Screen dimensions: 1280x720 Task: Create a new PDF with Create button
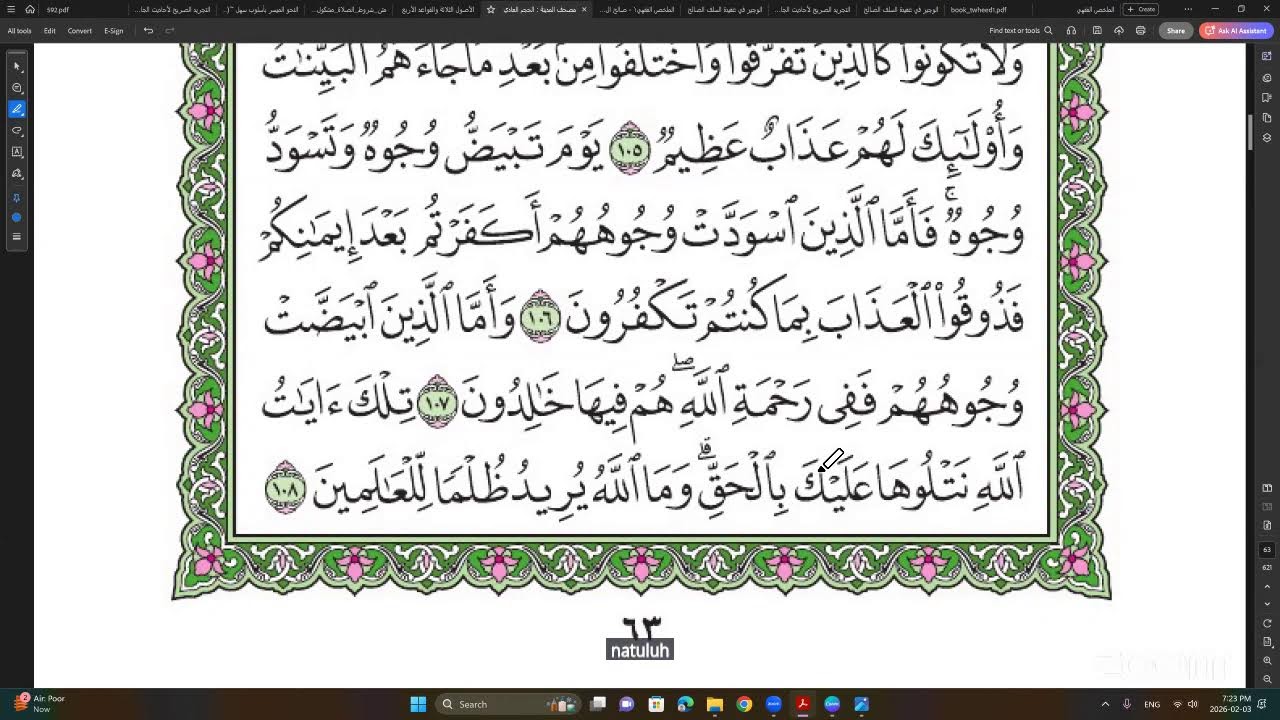click(x=1141, y=9)
